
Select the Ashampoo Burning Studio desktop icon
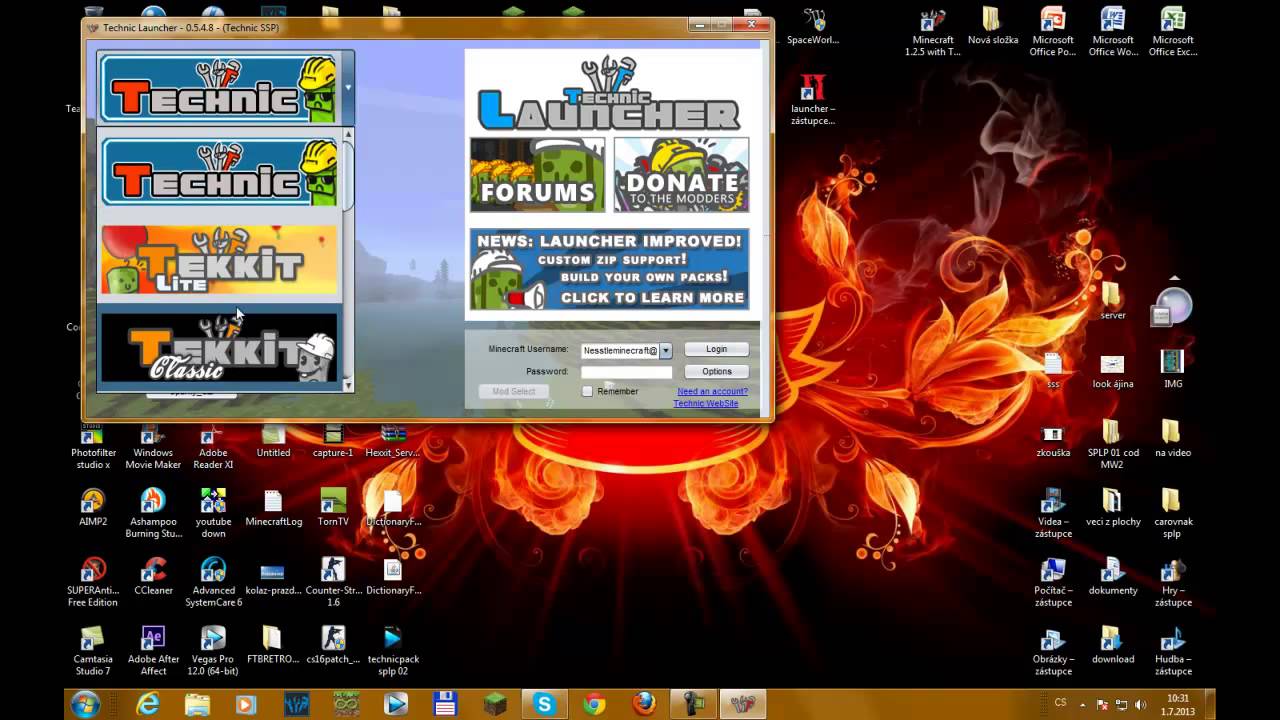tap(154, 513)
